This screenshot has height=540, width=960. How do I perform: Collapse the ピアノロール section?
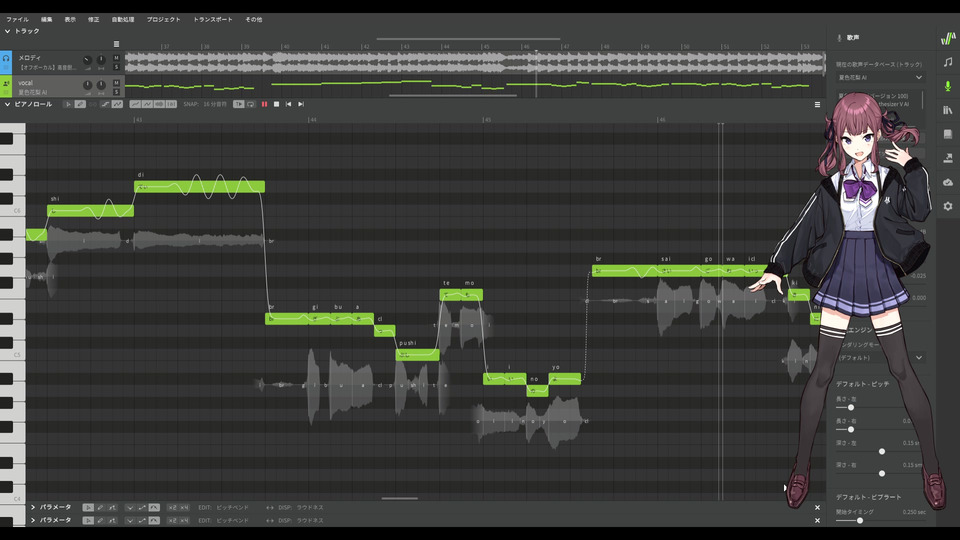click(x=7, y=104)
